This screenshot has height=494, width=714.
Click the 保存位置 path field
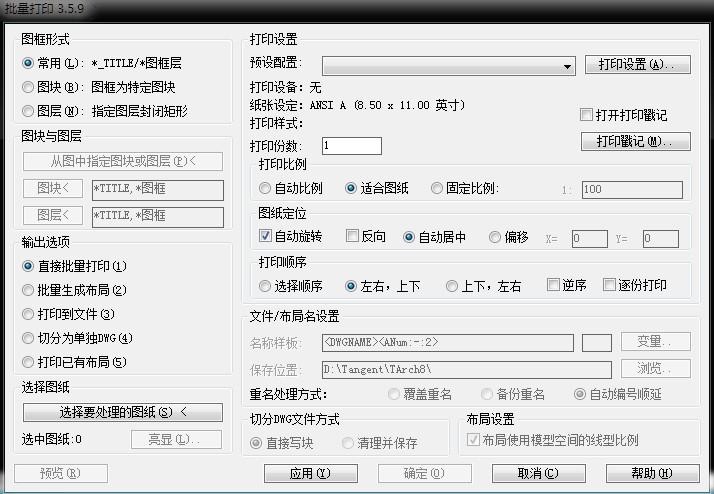click(x=467, y=370)
